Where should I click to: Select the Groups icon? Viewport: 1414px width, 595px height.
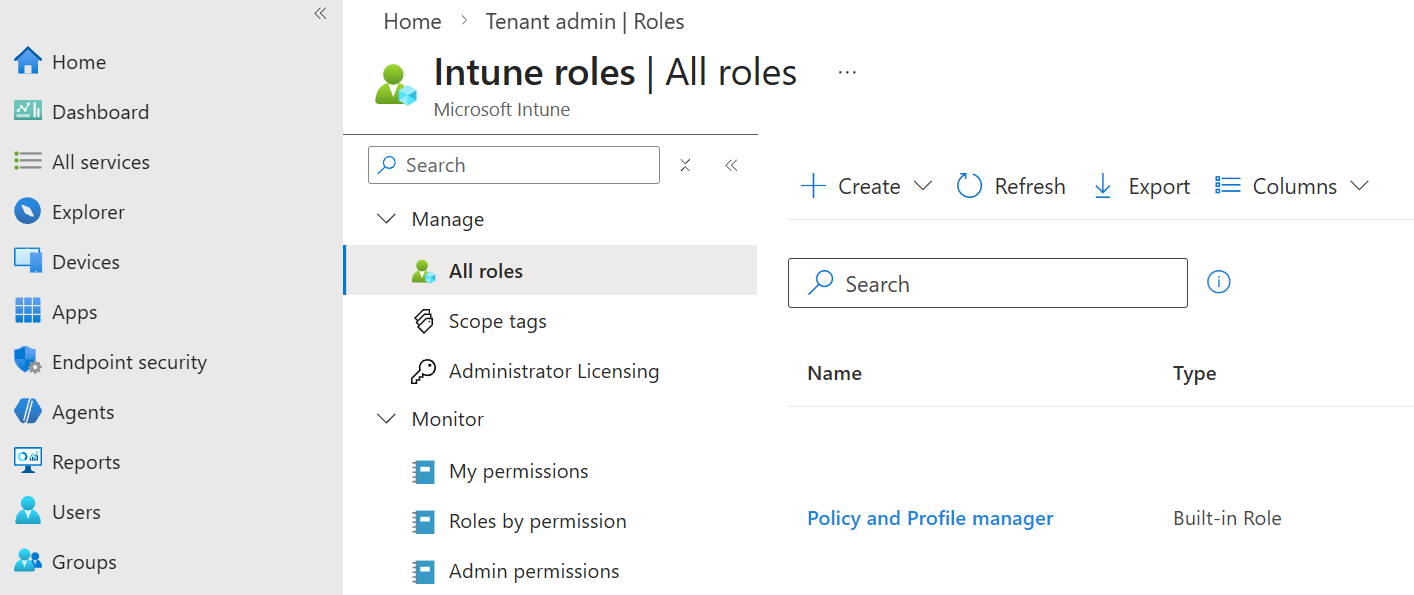point(80,561)
